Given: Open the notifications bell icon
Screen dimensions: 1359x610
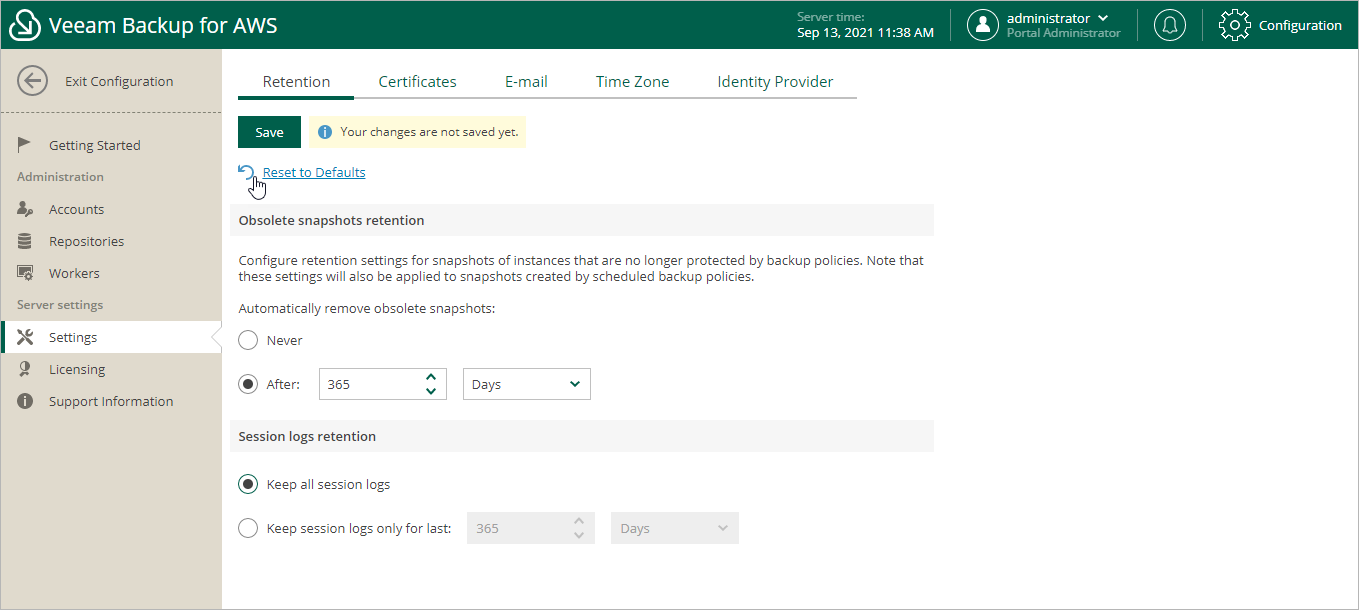Looking at the screenshot, I should click(1170, 25).
